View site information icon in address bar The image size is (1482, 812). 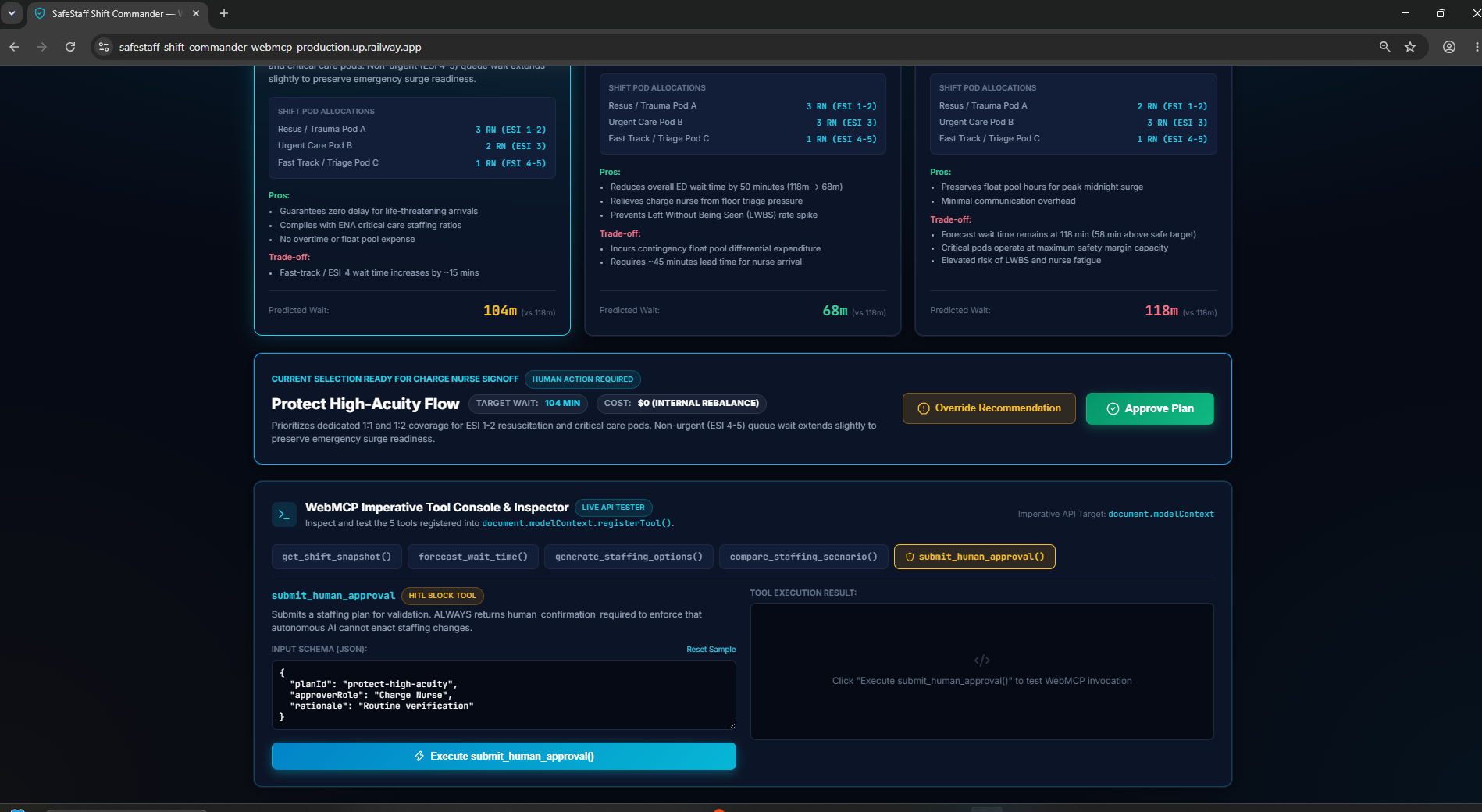pos(104,47)
